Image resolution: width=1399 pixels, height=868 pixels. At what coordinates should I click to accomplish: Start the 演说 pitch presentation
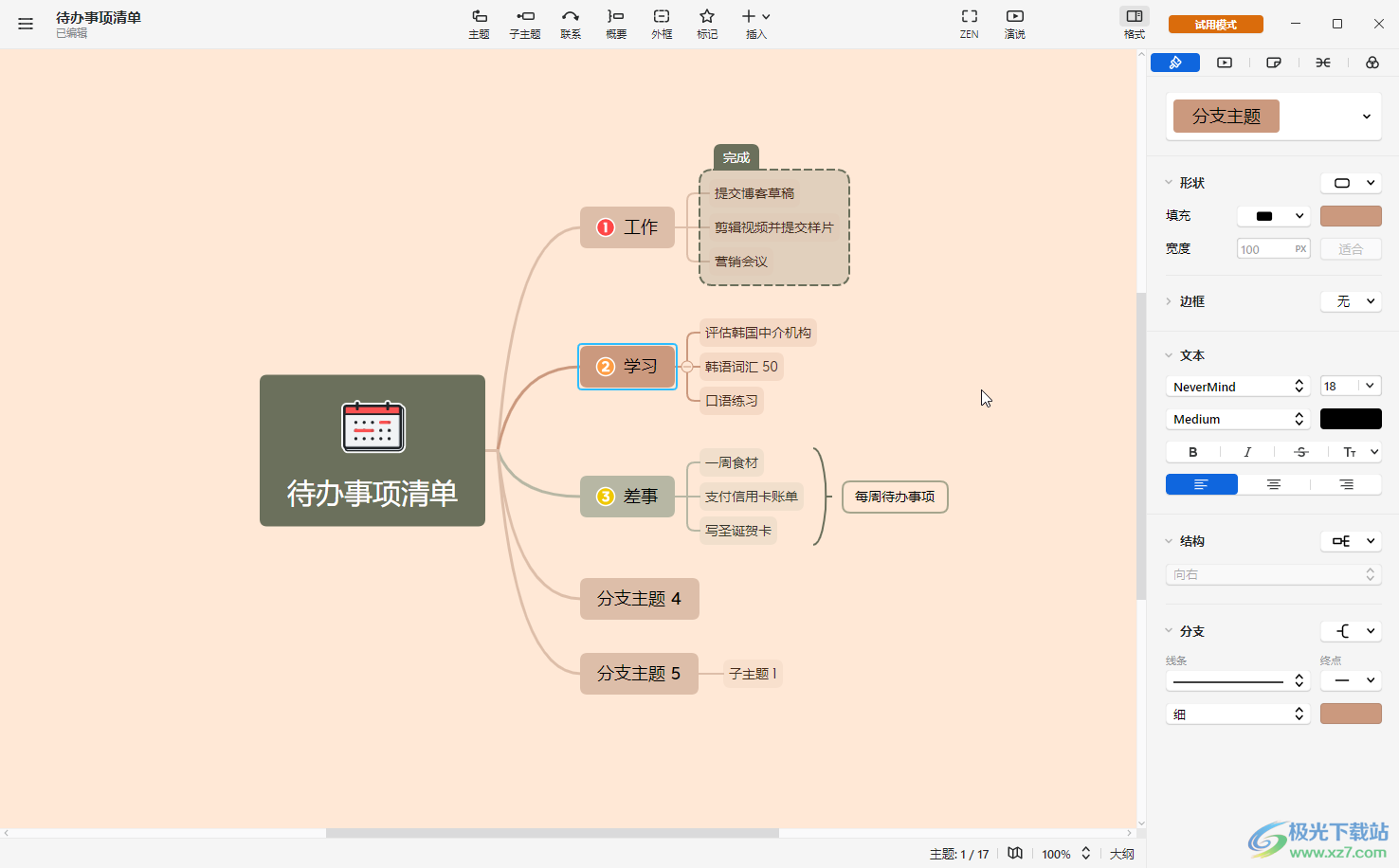pos(1014,24)
